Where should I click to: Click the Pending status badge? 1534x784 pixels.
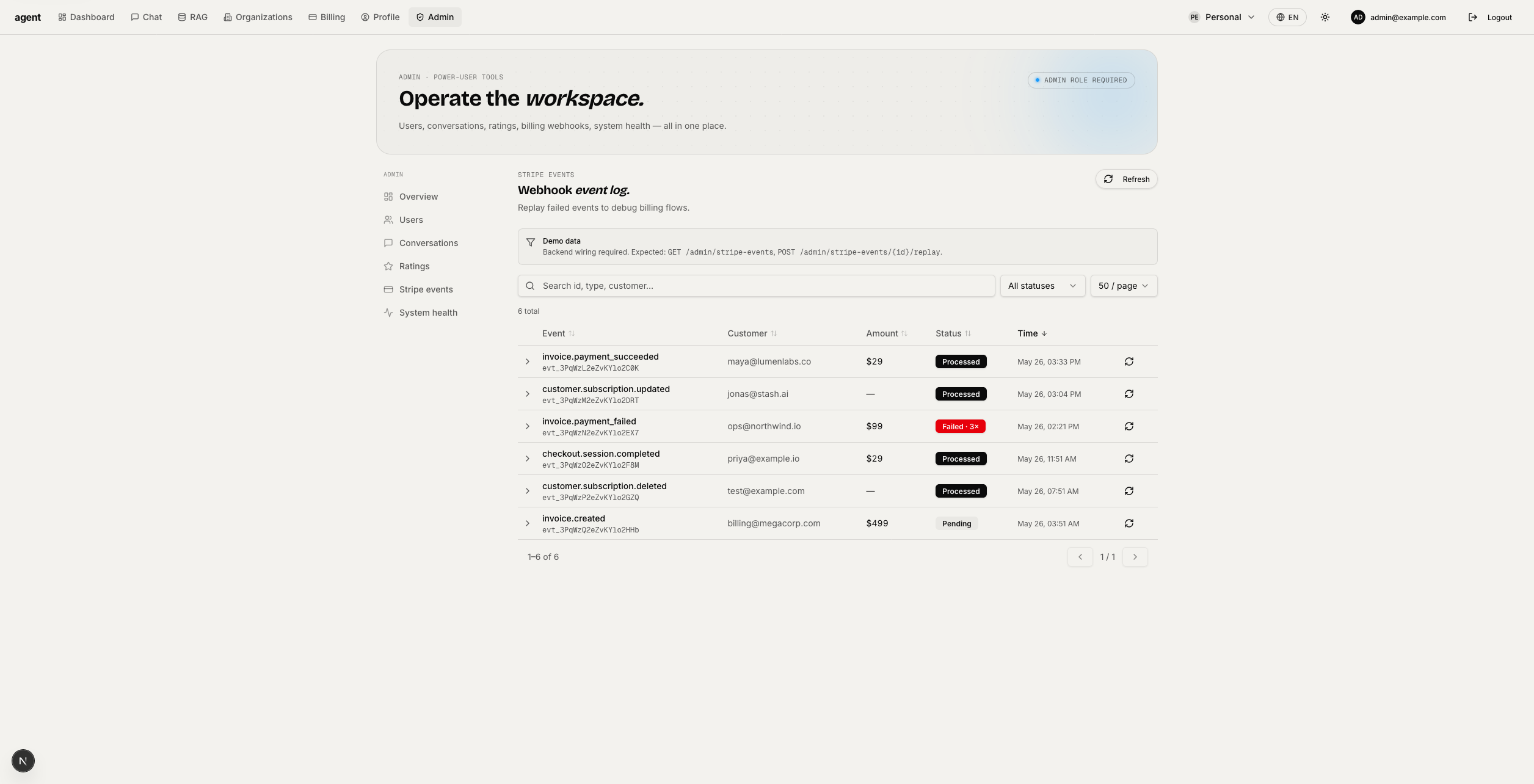pyautogui.click(x=956, y=523)
